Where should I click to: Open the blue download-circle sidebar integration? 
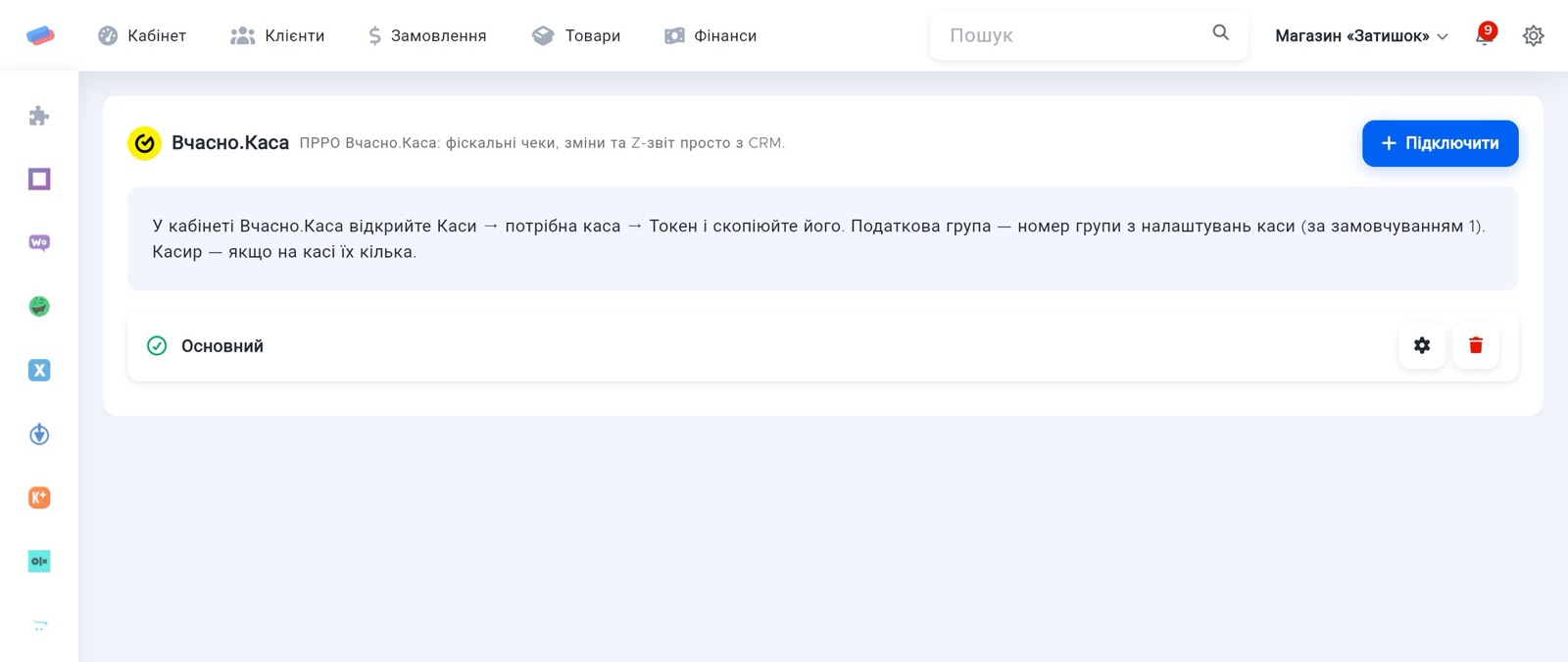[39, 433]
